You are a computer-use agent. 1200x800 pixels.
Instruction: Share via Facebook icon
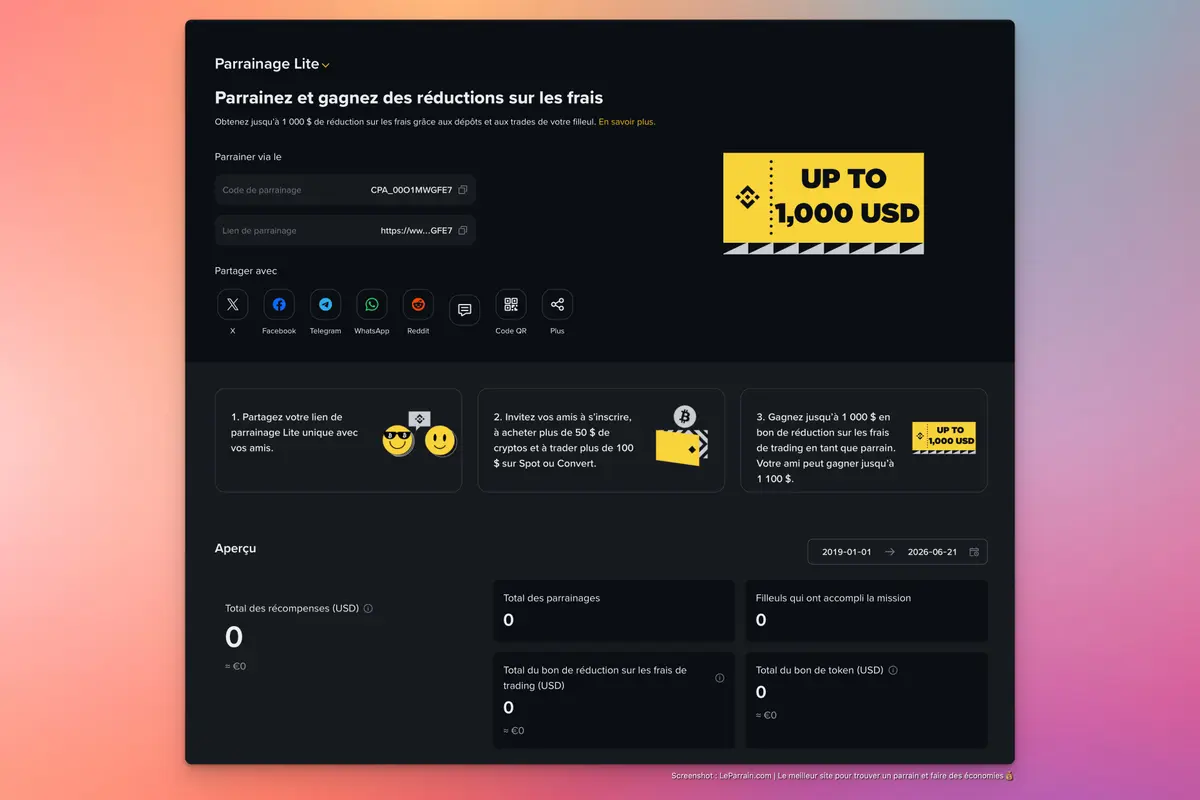pyautogui.click(x=279, y=305)
